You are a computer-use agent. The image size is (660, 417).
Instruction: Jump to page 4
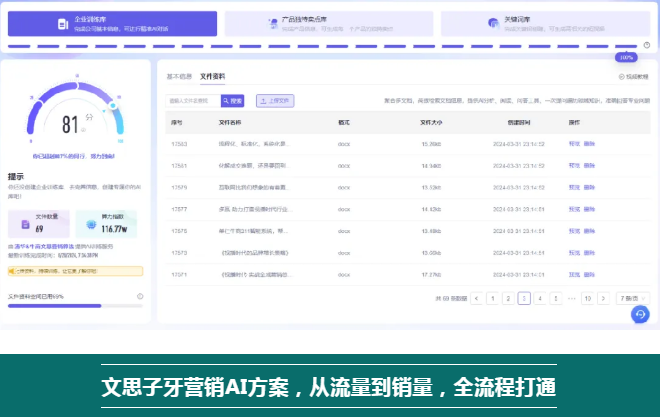point(540,298)
